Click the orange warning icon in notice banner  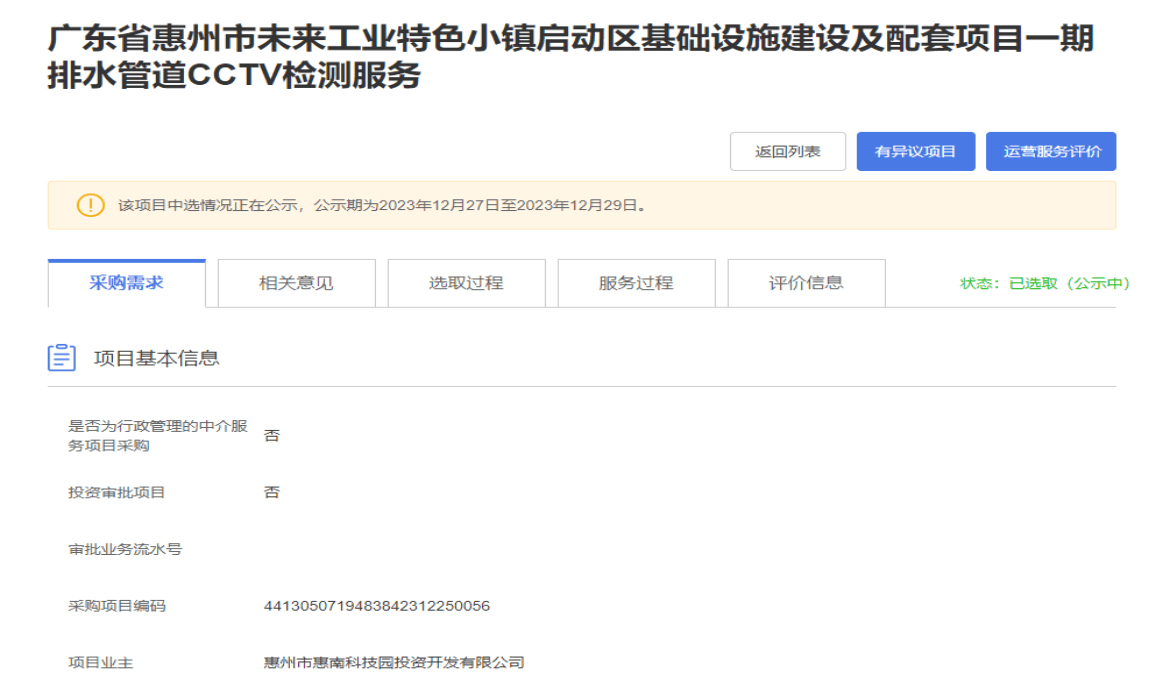click(x=90, y=206)
